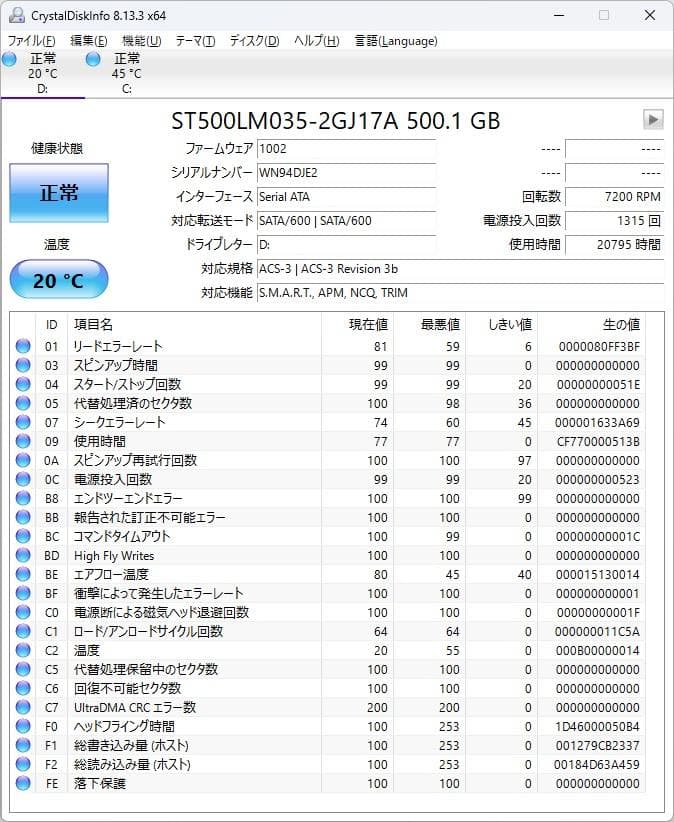This screenshot has height=822, width=674.
Task: Select the D: drive tab at 20 °C
Action: pos(43,73)
